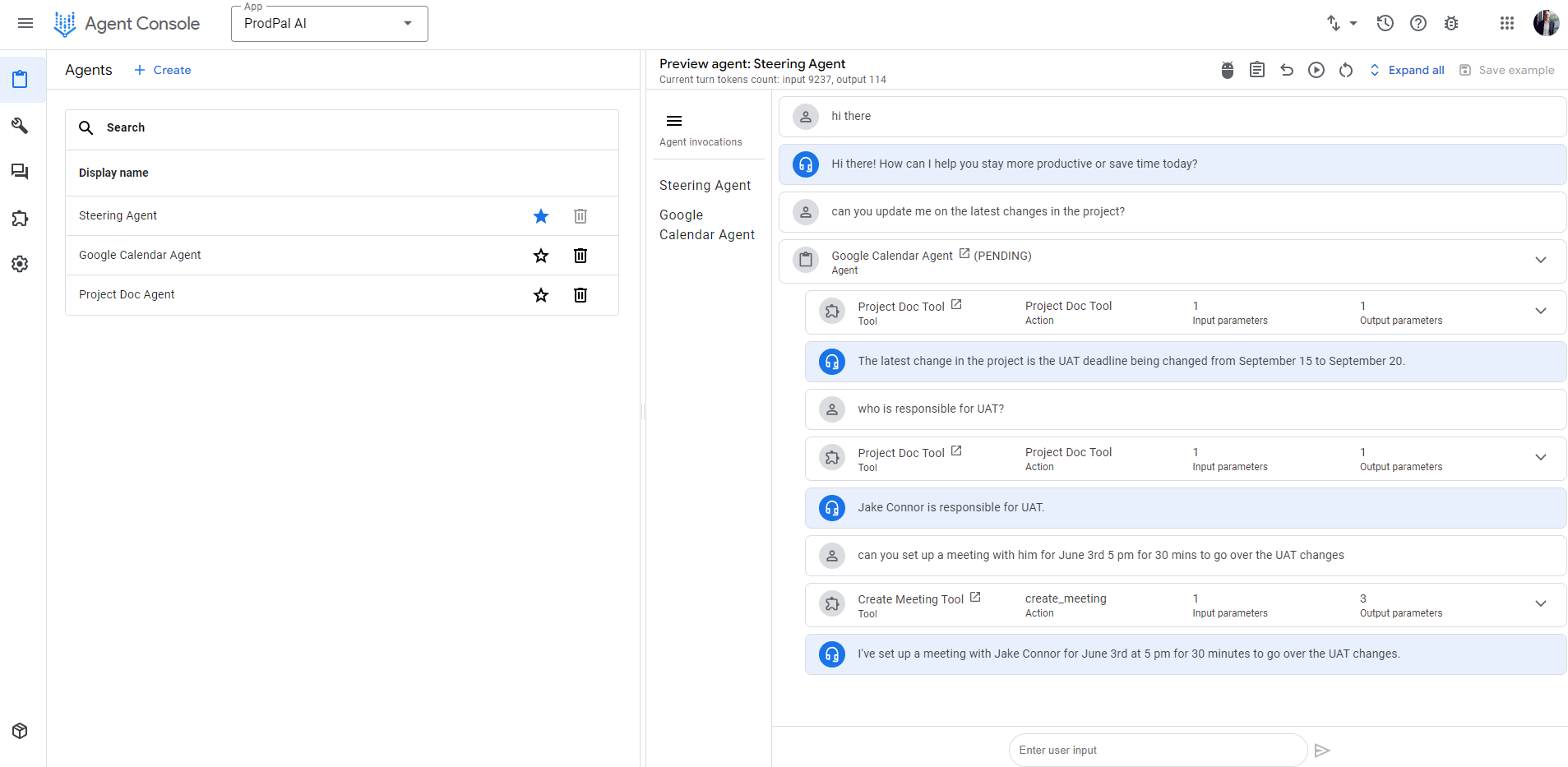
Task: Click the 'Jake Connor is responsible for UAT.' reply
Action: (x=1186, y=508)
